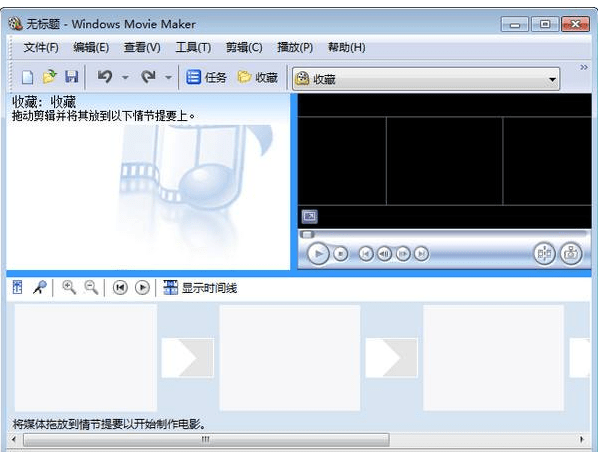Screen dimensions: 598x452
Task: Click the storyboard scroll left arrow
Action: [x=14, y=439]
